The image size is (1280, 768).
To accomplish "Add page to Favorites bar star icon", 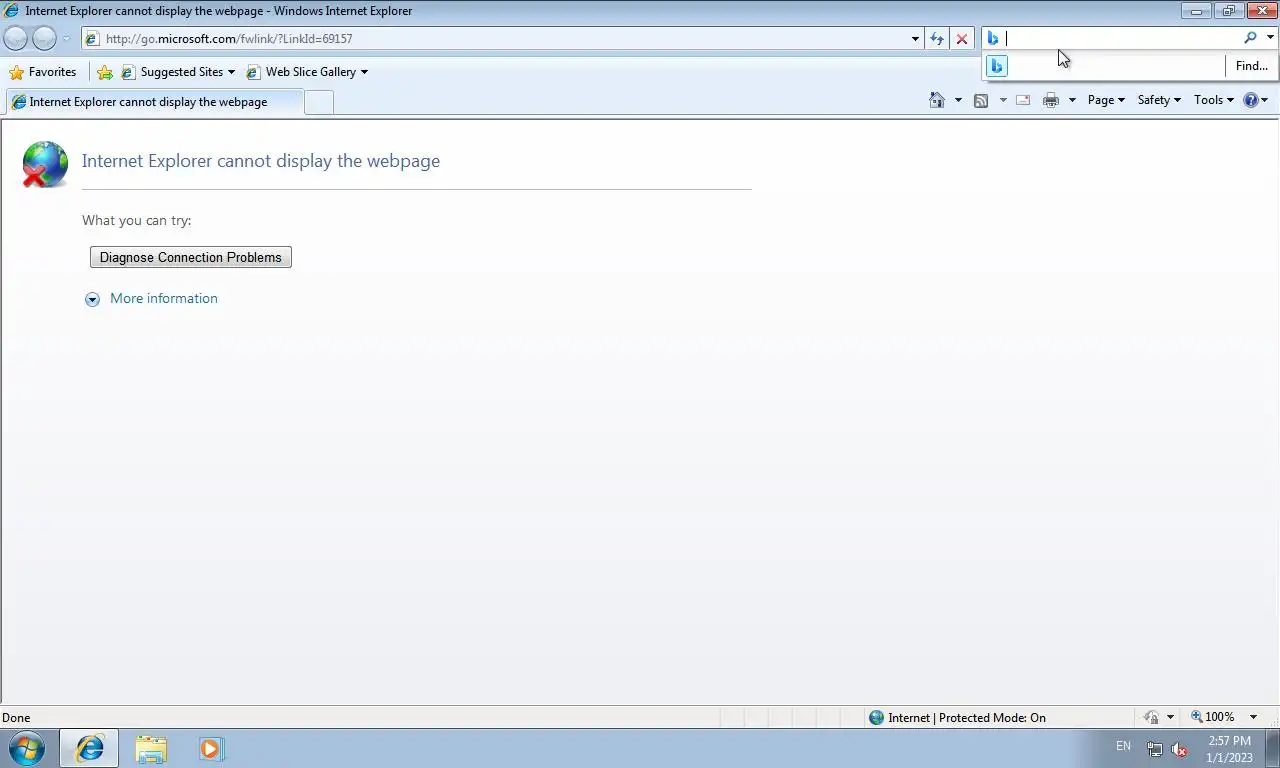I will point(105,72).
